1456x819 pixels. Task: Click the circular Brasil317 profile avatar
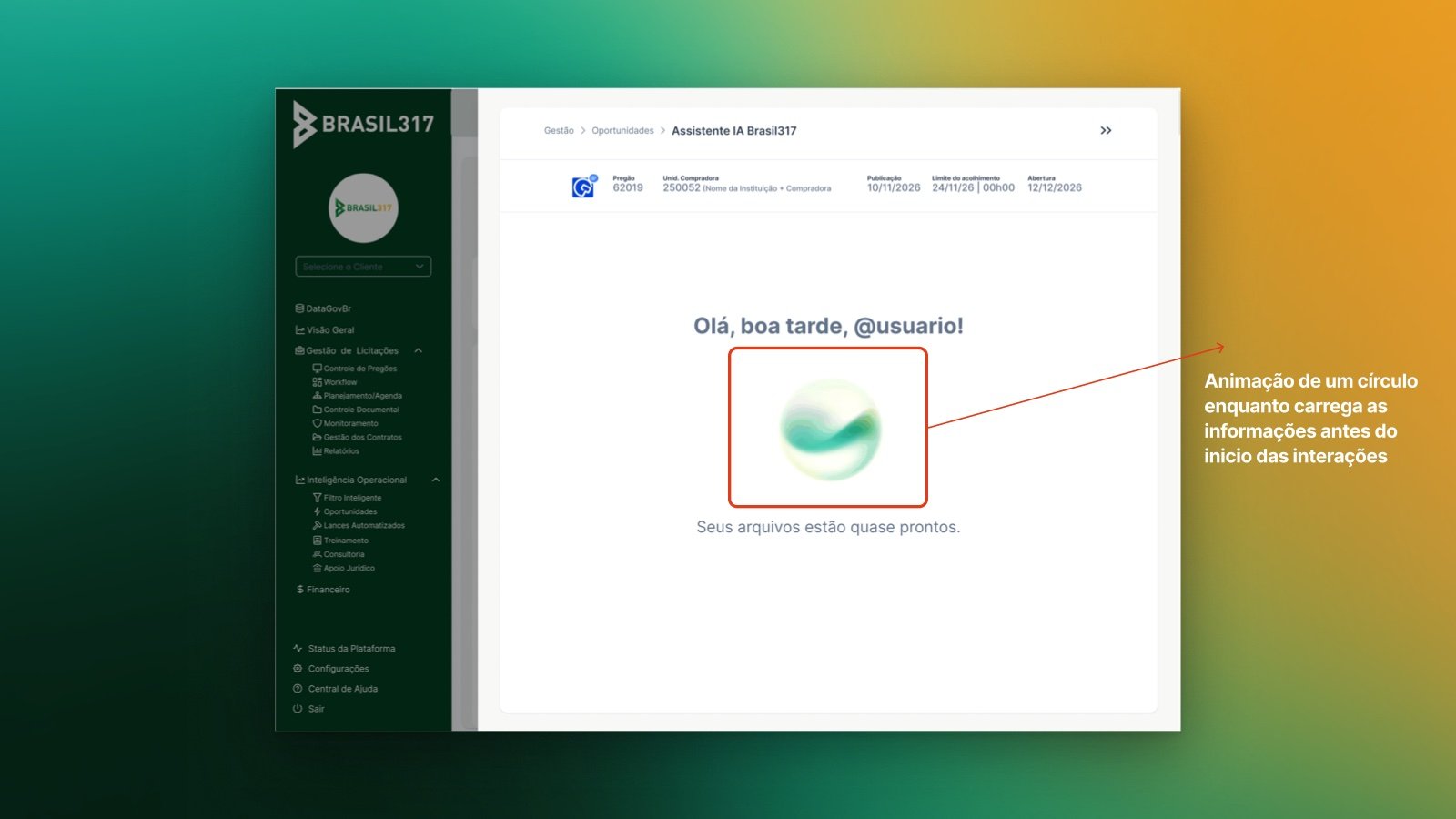pos(363,208)
